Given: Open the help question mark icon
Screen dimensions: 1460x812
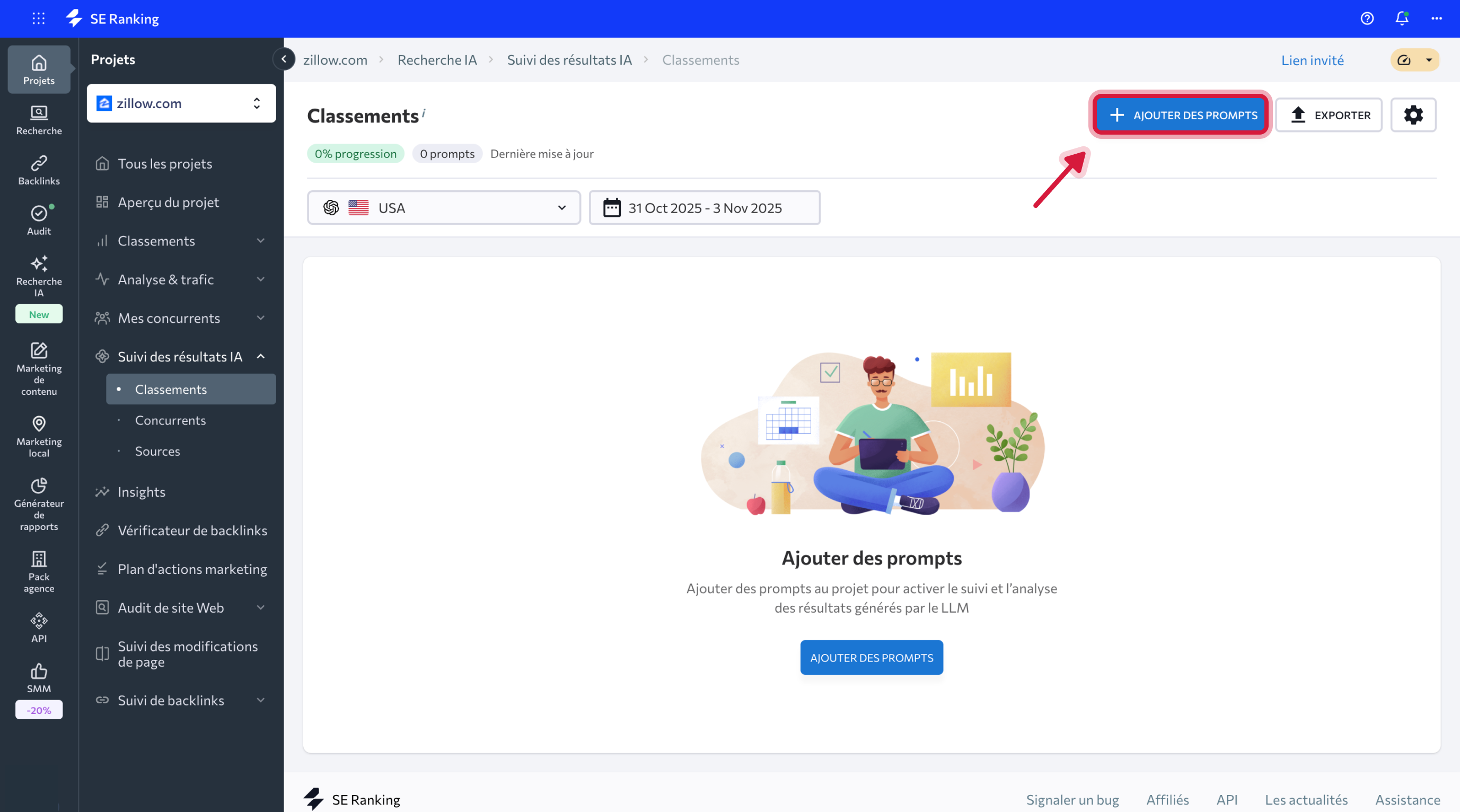Looking at the screenshot, I should click(1367, 19).
